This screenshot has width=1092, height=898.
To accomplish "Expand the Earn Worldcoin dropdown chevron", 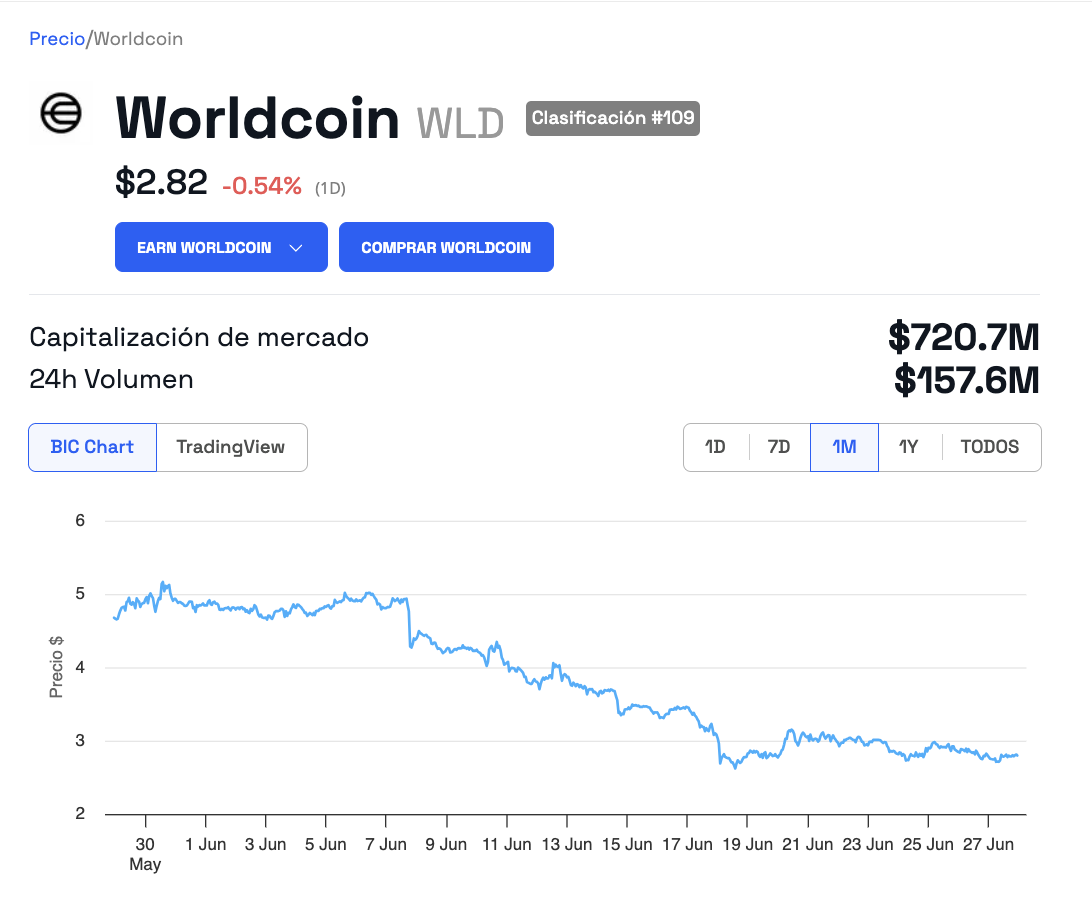I will coord(296,248).
